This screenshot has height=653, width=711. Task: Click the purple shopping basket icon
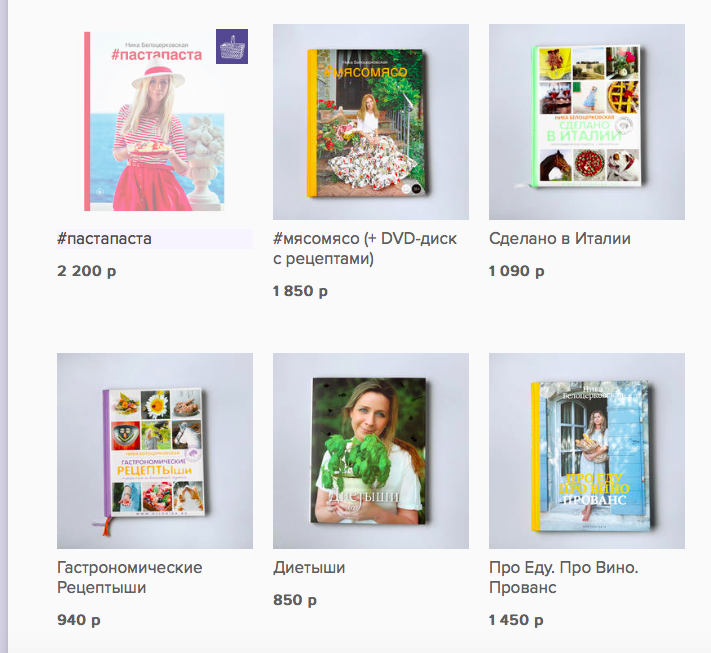232,46
